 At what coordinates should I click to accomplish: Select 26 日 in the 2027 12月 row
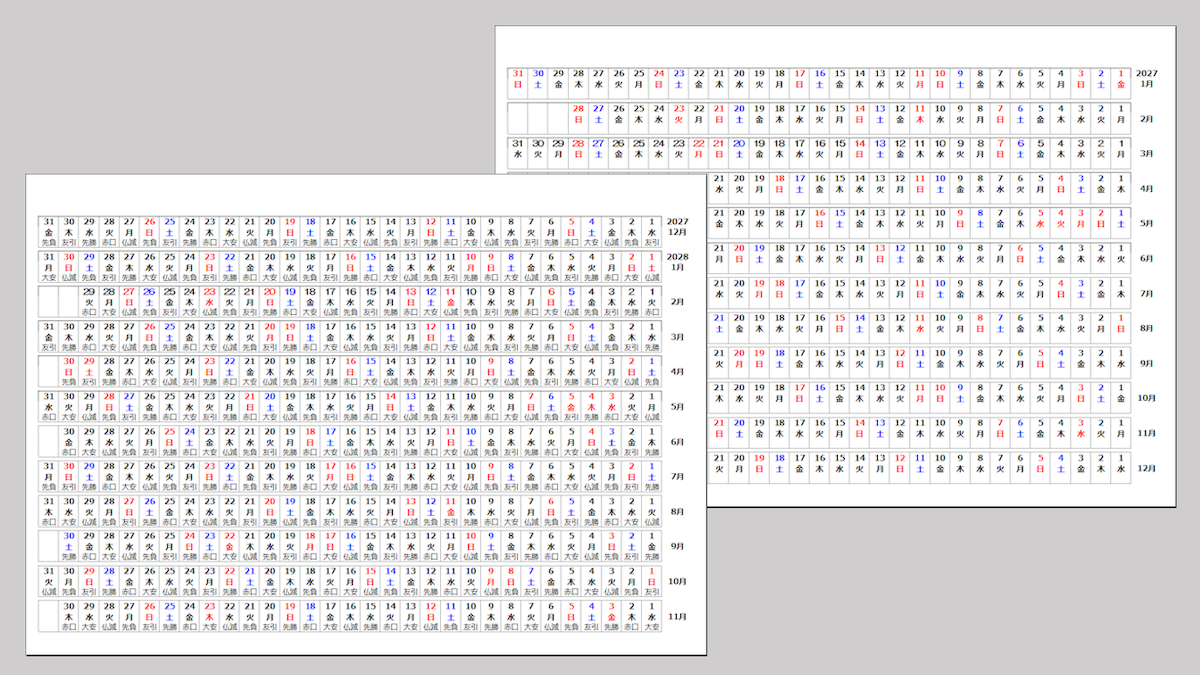[x=149, y=233]
